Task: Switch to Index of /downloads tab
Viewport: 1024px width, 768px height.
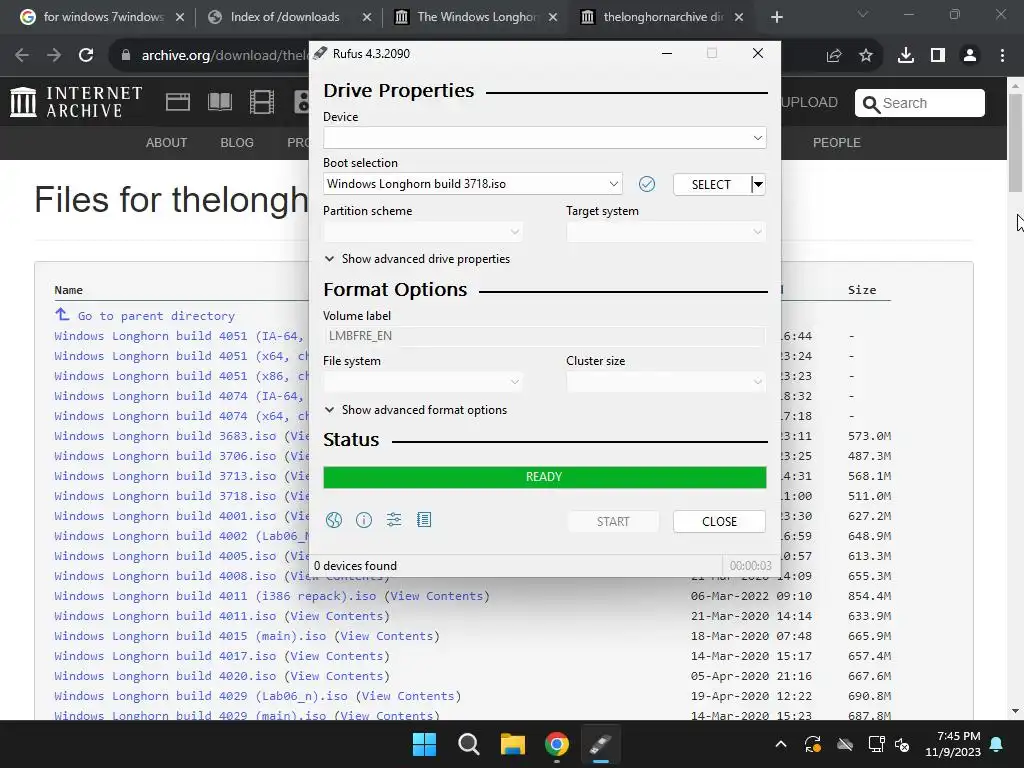Action: 285,17
